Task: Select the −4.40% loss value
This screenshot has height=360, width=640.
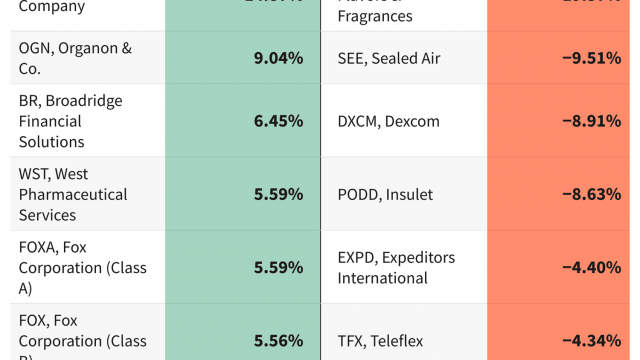Action: 558,267
